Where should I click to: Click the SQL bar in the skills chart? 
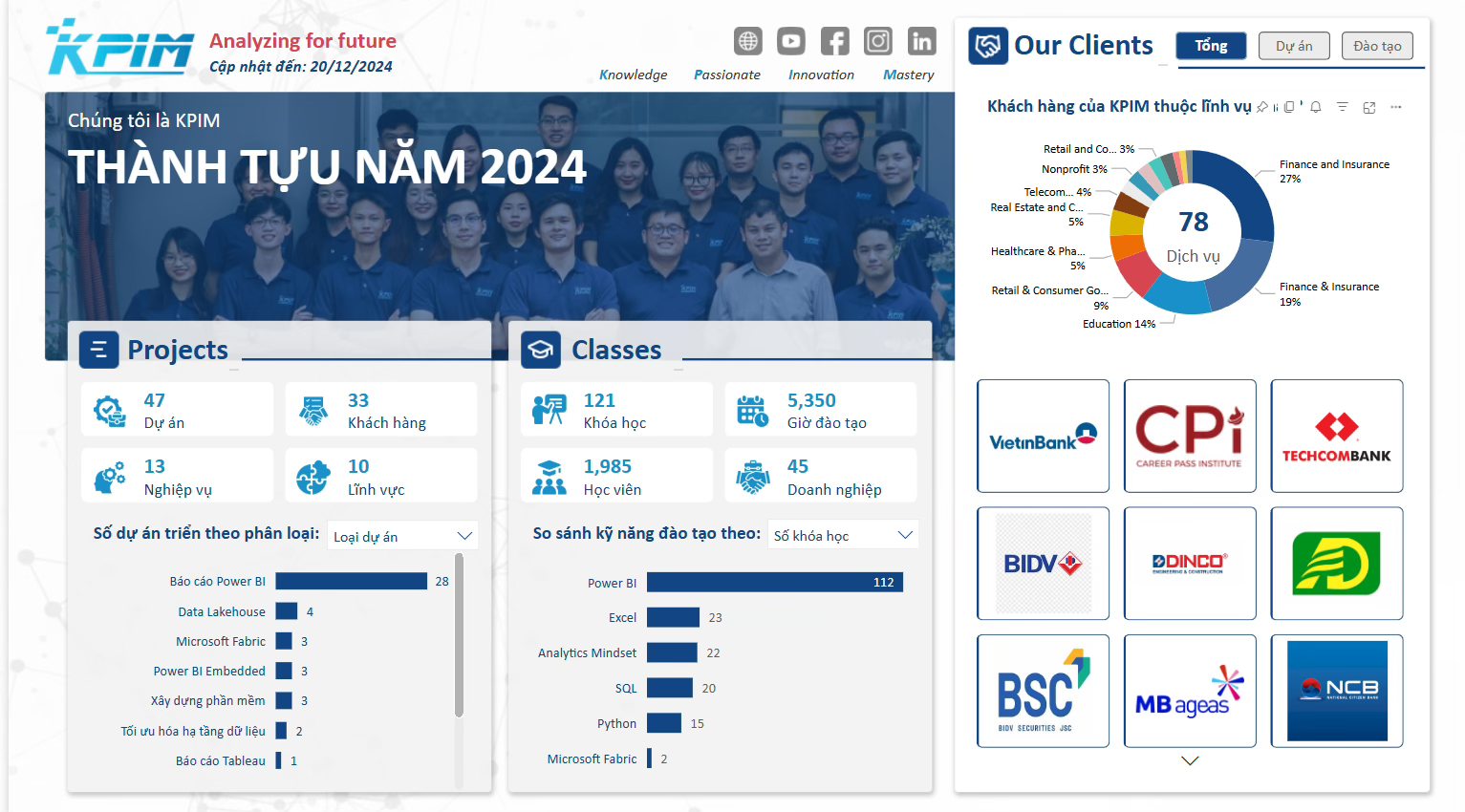(x=670, y=688)
